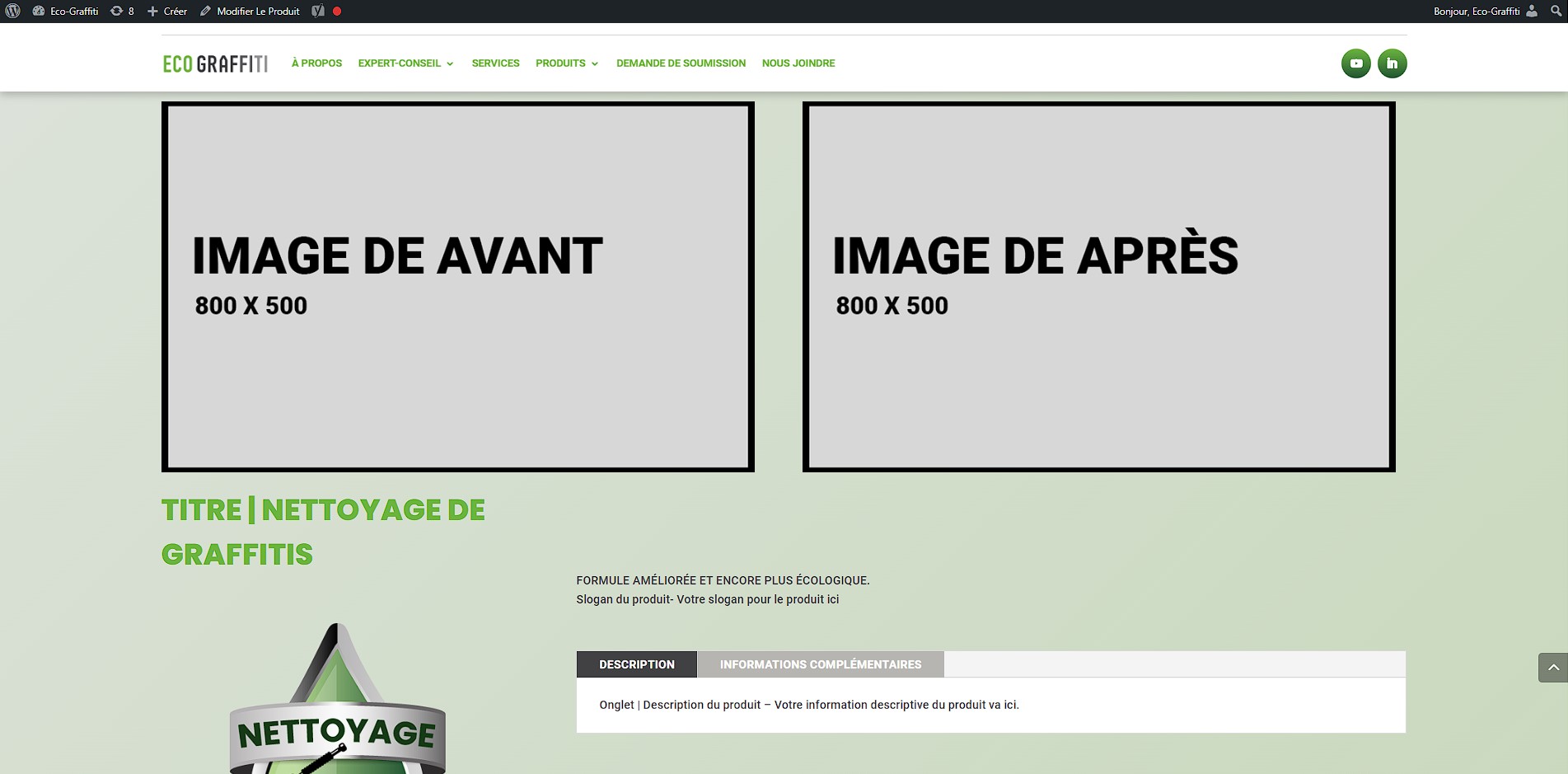The height and width of the screenshot is (774, 1568).
Task: Select the Description tab
Action: point(637,664)
